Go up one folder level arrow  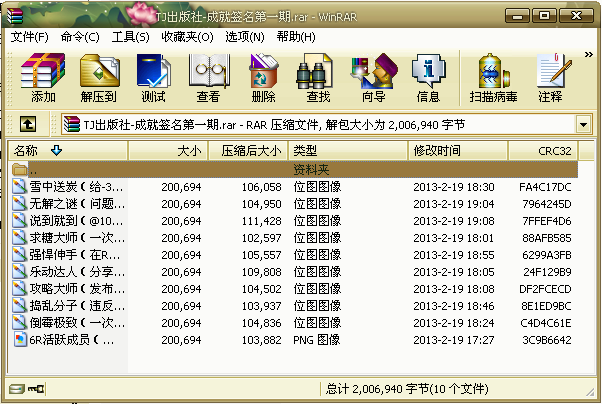tap(28, 124)
